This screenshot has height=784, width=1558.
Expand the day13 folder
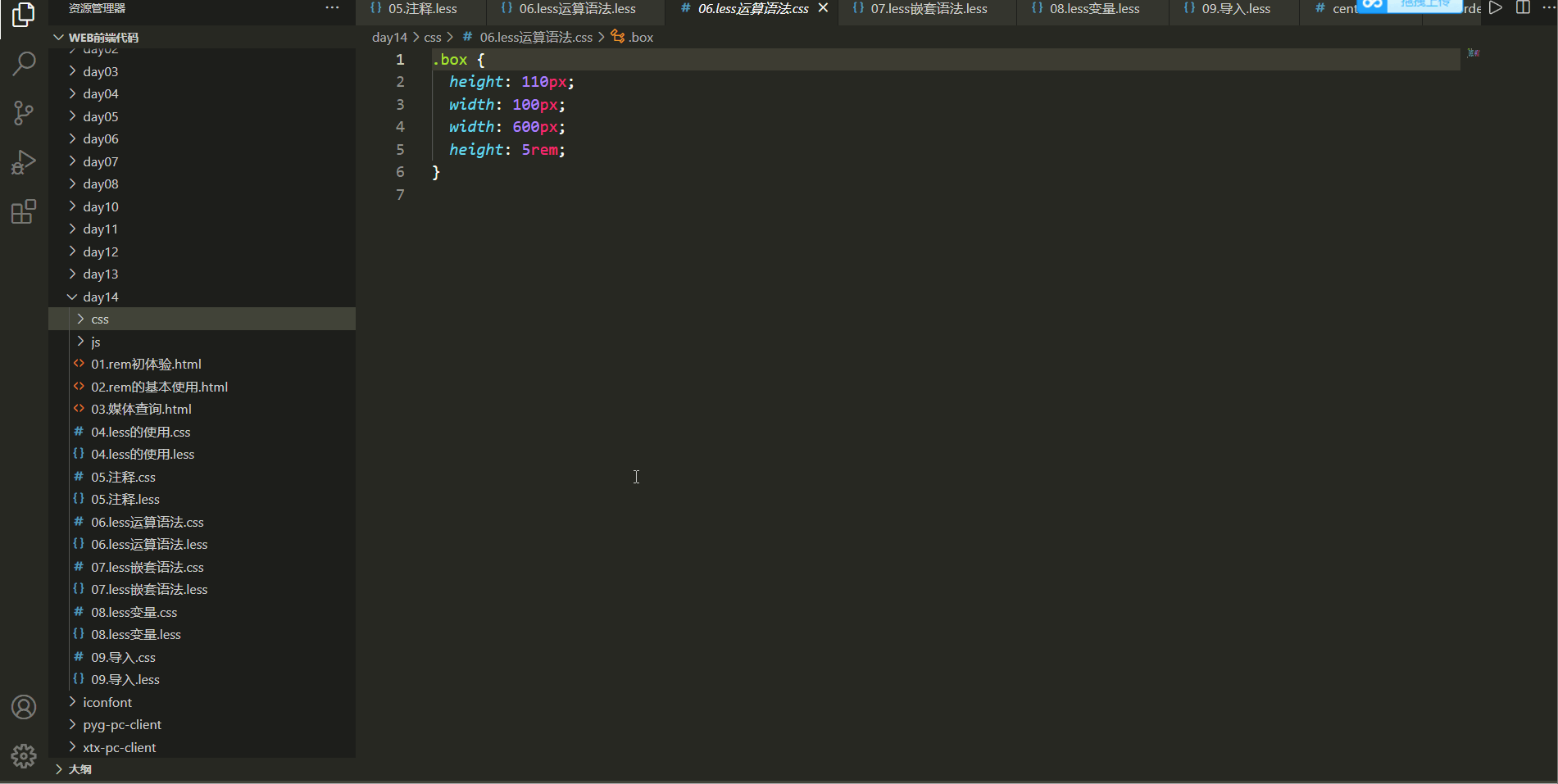click(x=202, y=274)
